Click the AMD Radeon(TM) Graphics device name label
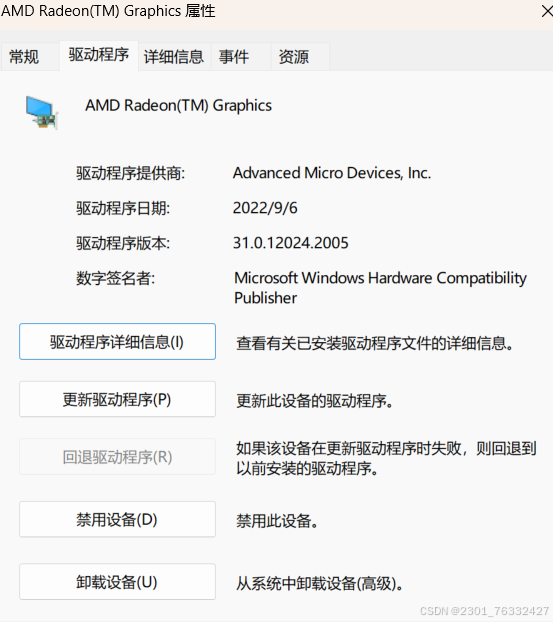The width and height of the screenshot is (553, 622). coord(179,106)
